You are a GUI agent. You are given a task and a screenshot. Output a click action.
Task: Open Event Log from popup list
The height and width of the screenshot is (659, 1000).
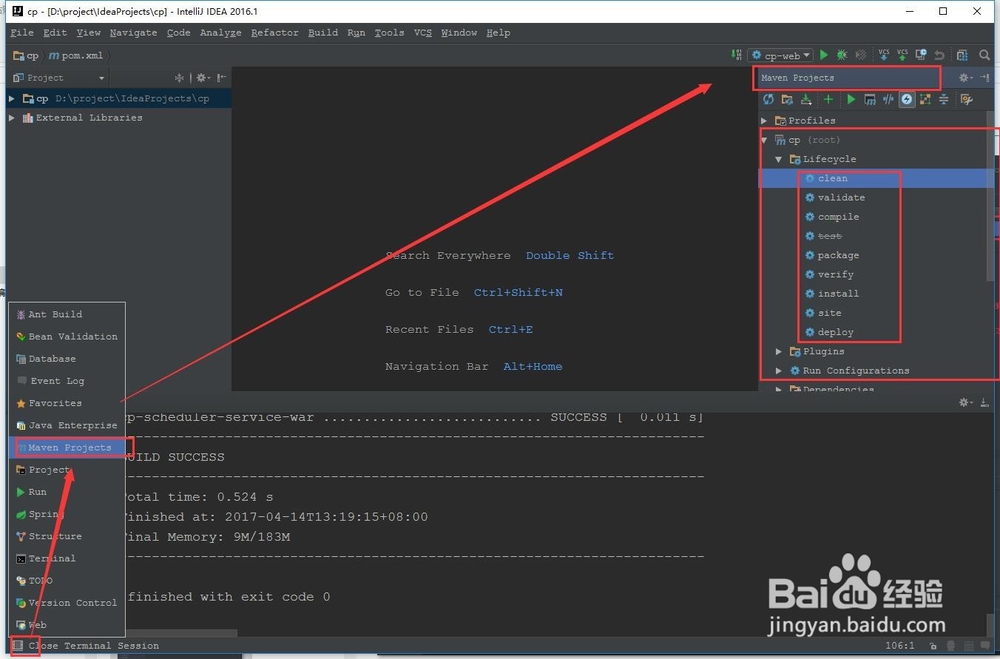coord(68,381)
